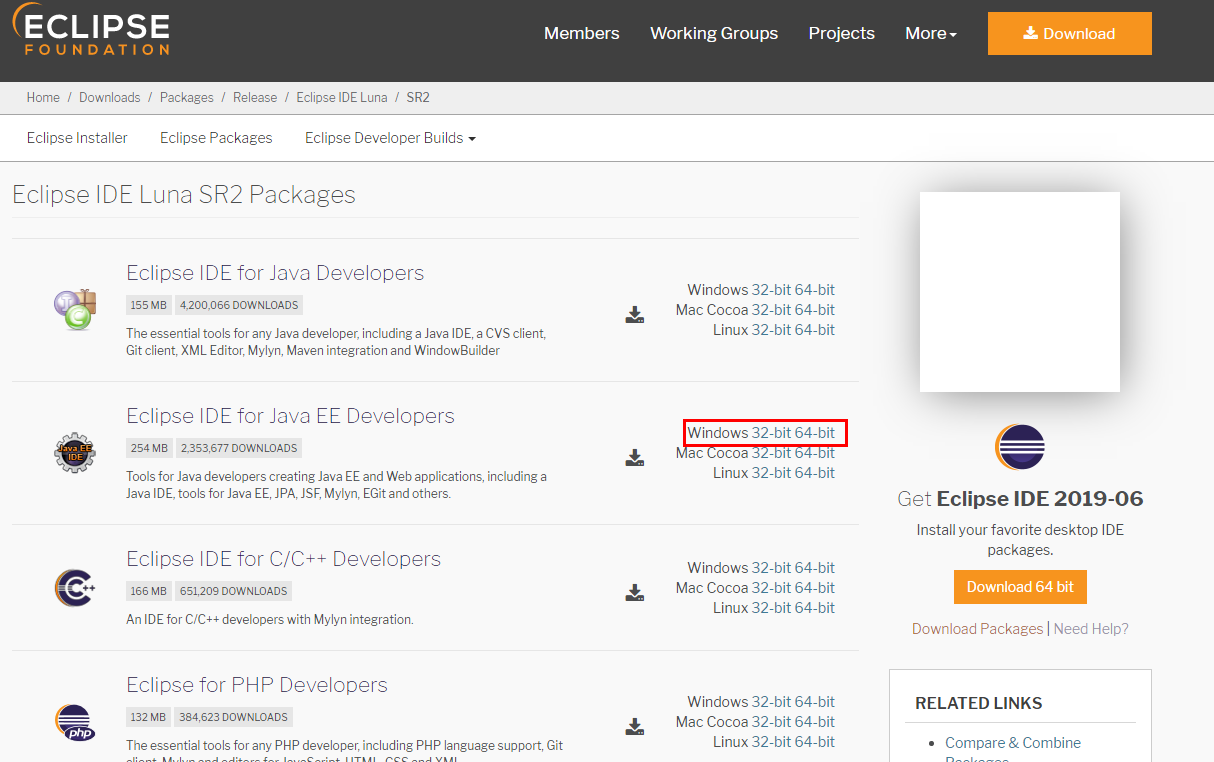1214x762 pixels.
Task: Open the More dropdown menu
Action: pos(931,33)
